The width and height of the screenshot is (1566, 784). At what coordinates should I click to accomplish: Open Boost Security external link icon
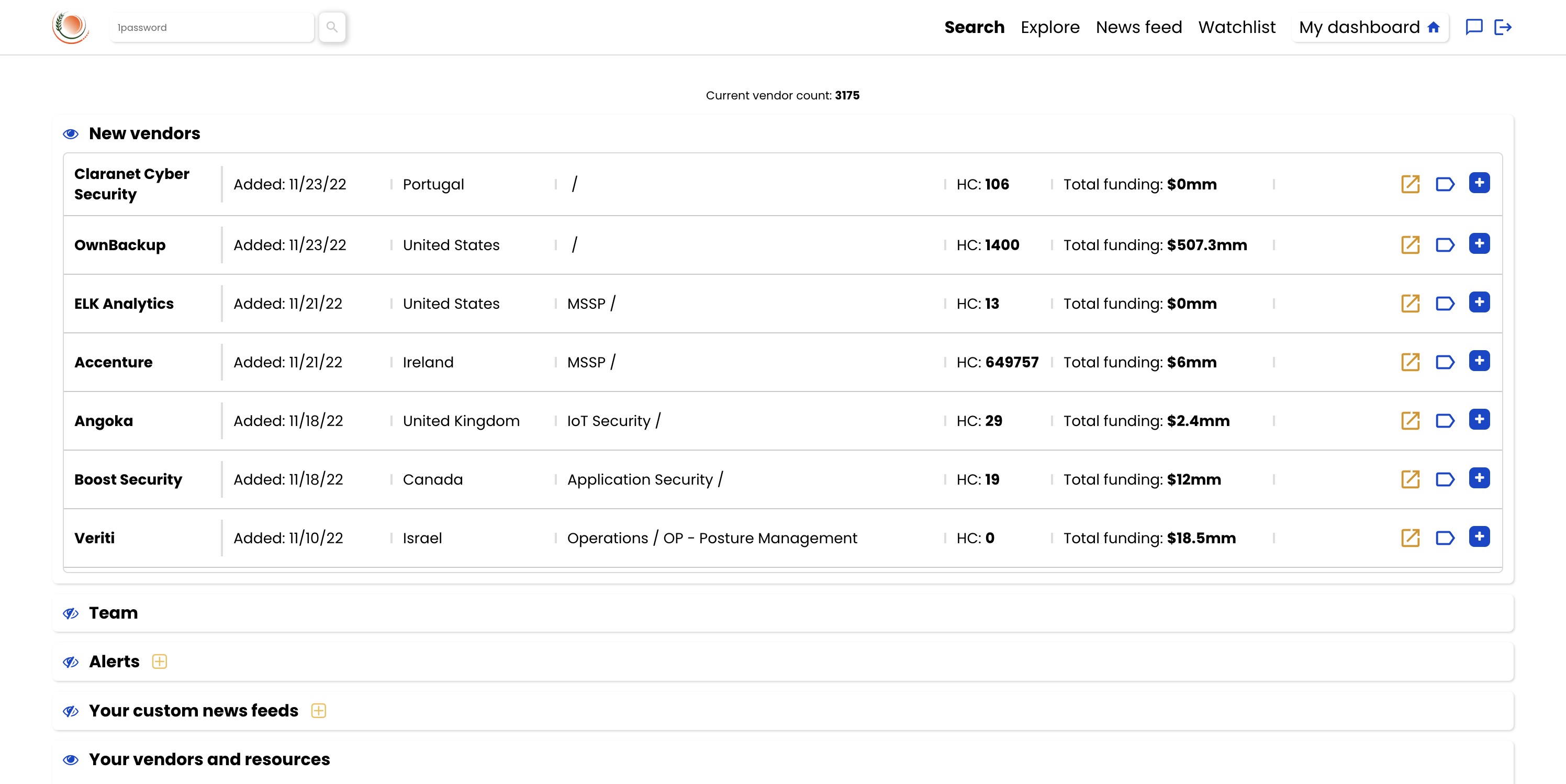point(1411,479)
